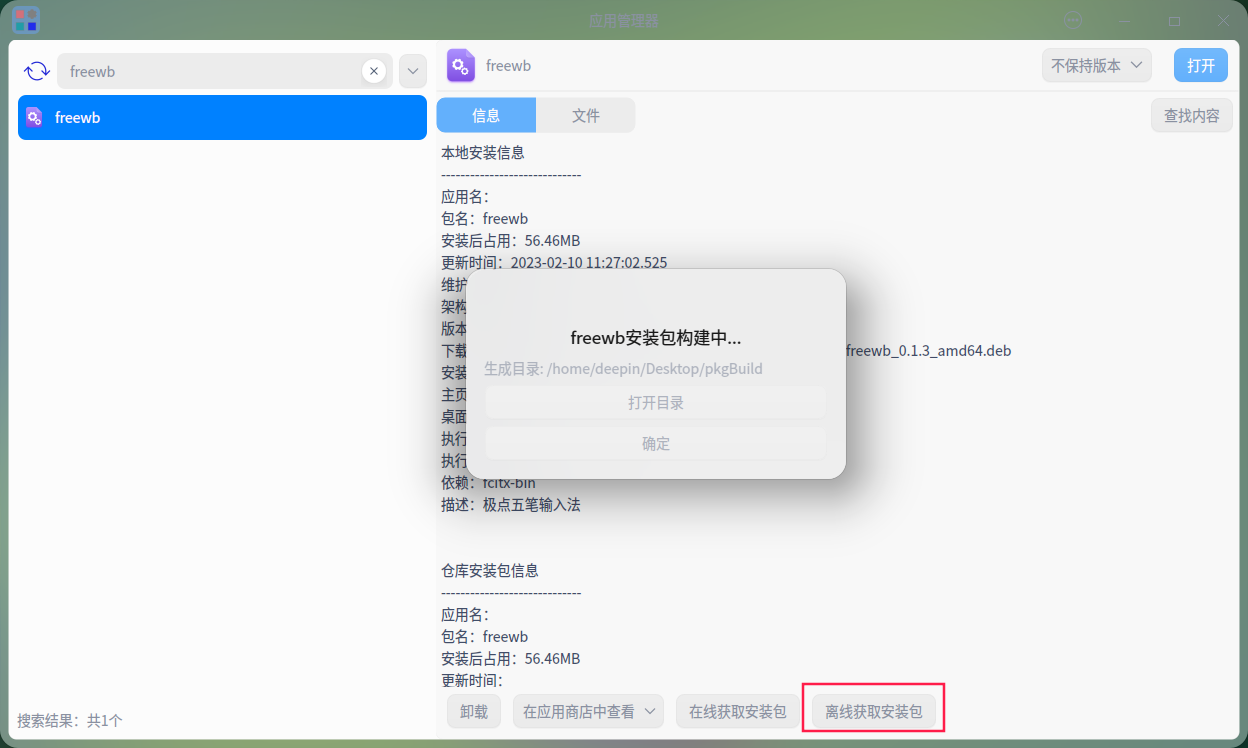Open the ellipsis menu in the title bar
Screen dimensions: 1248x748
coord(1073,20)
